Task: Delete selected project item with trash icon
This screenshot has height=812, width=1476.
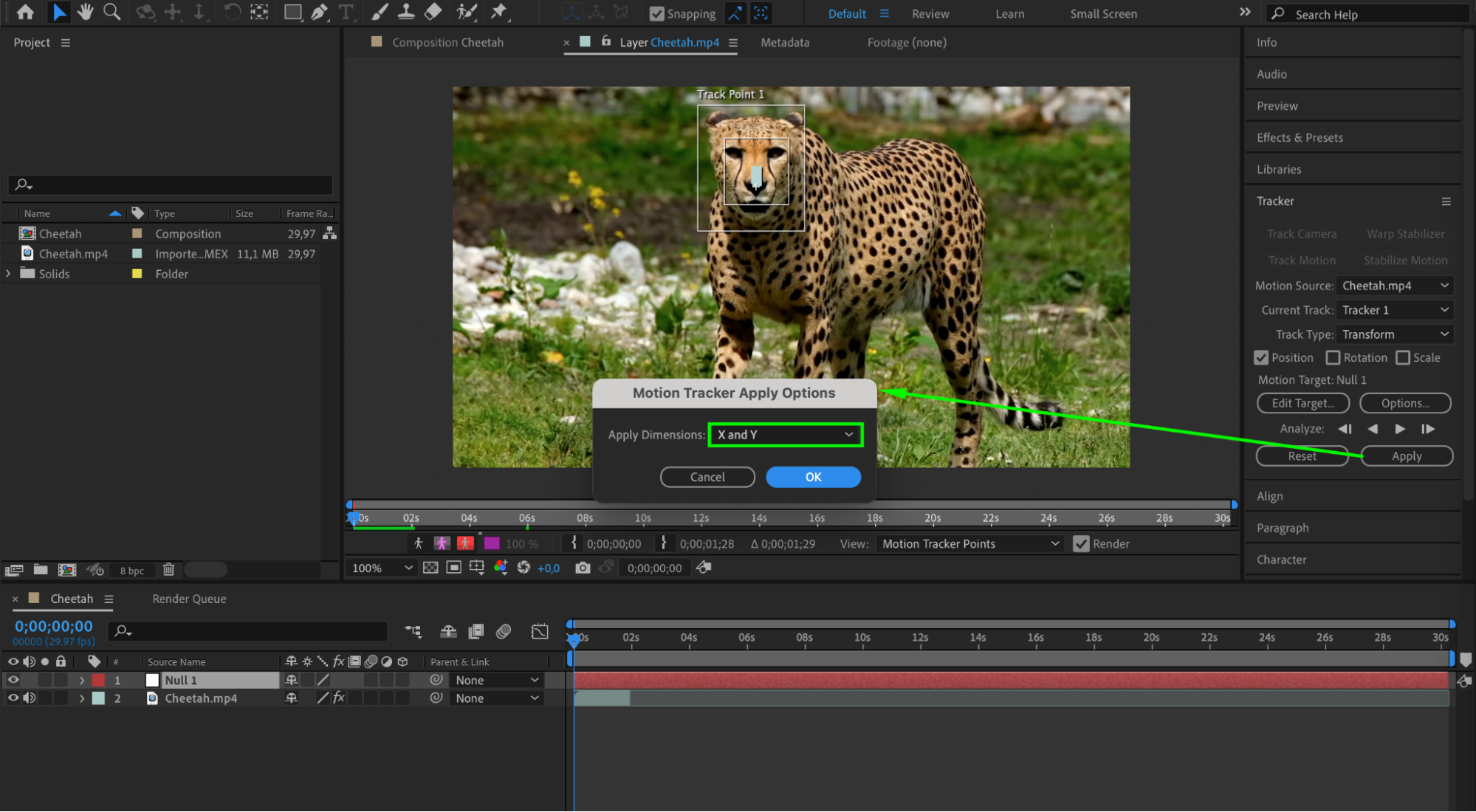Action: [168, 570]
